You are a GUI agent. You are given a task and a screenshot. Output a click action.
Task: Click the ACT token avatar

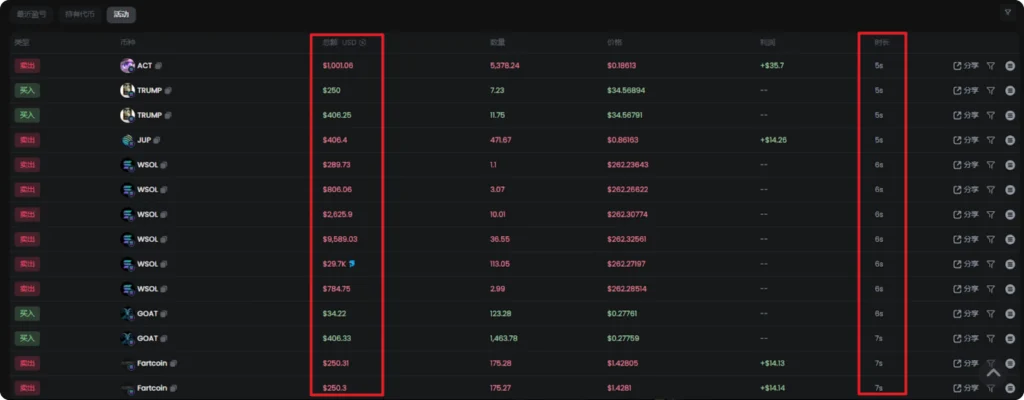(127, 66)
